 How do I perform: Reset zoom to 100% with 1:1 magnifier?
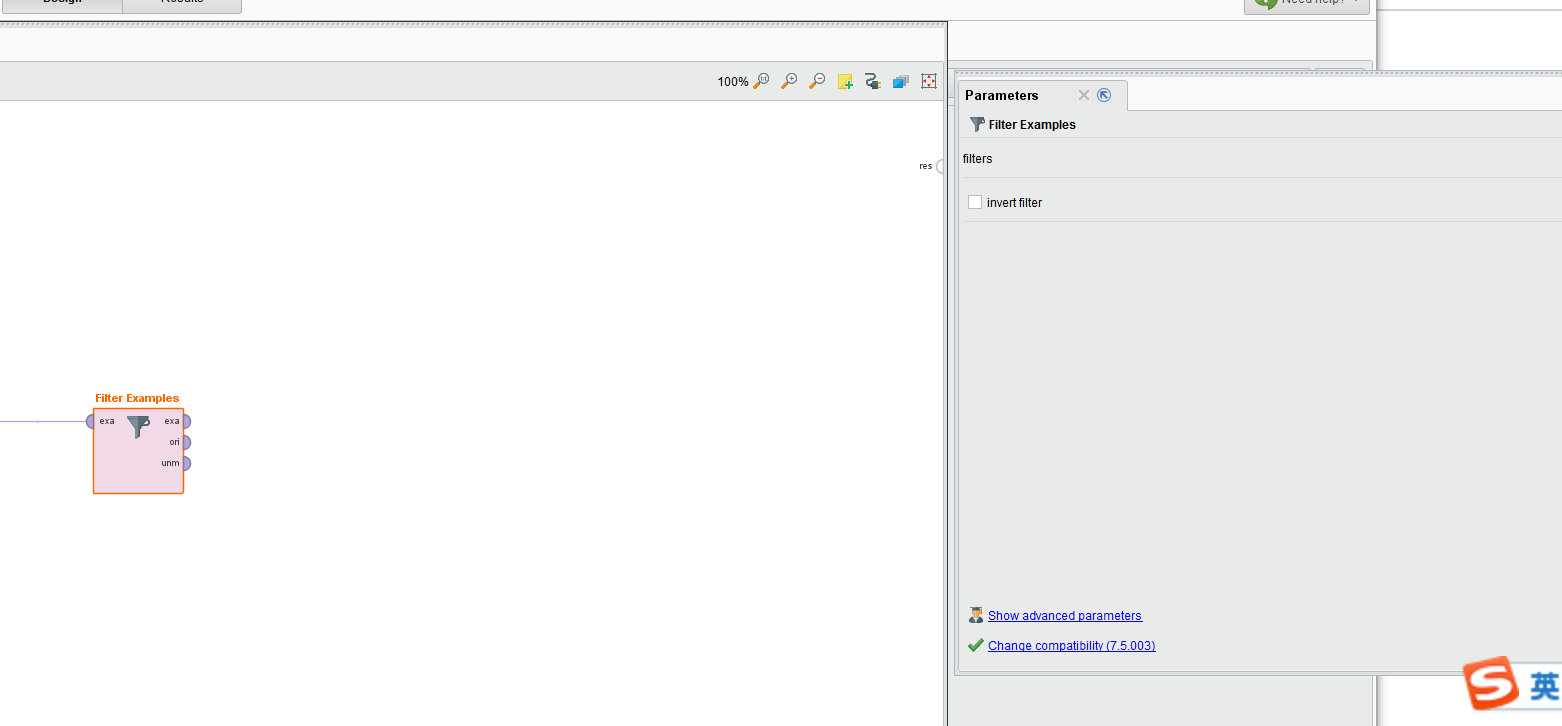tap(761, 81)
